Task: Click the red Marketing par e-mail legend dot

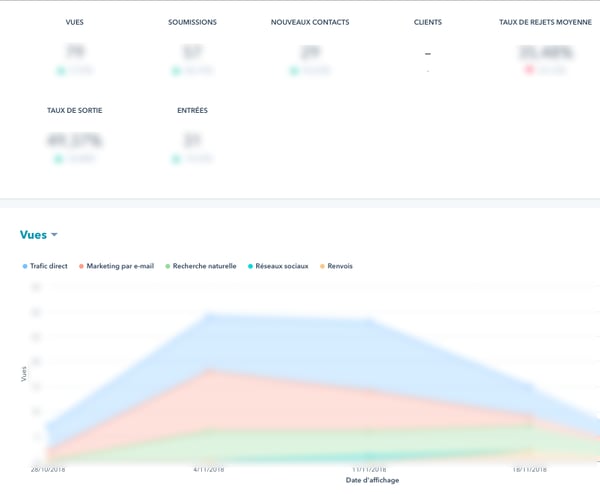Action: point(81,266)
